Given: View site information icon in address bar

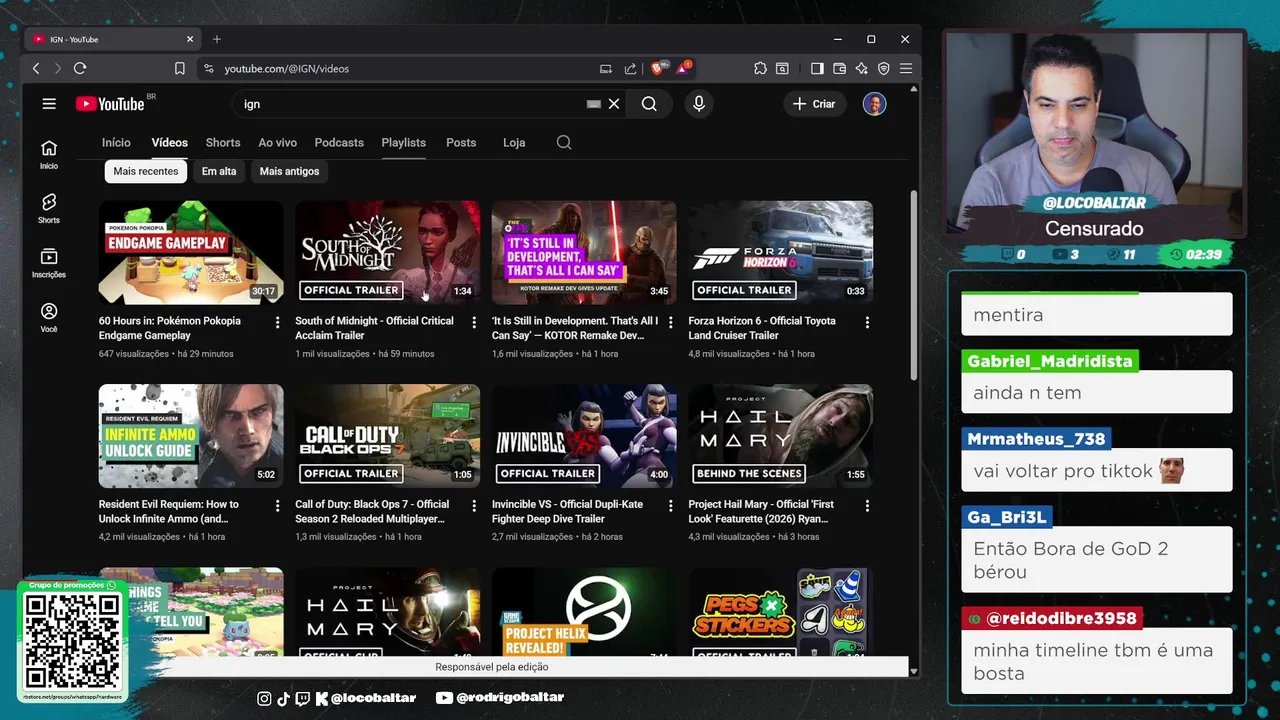Looking at the screenshot, I should click(x=208, y=68).
